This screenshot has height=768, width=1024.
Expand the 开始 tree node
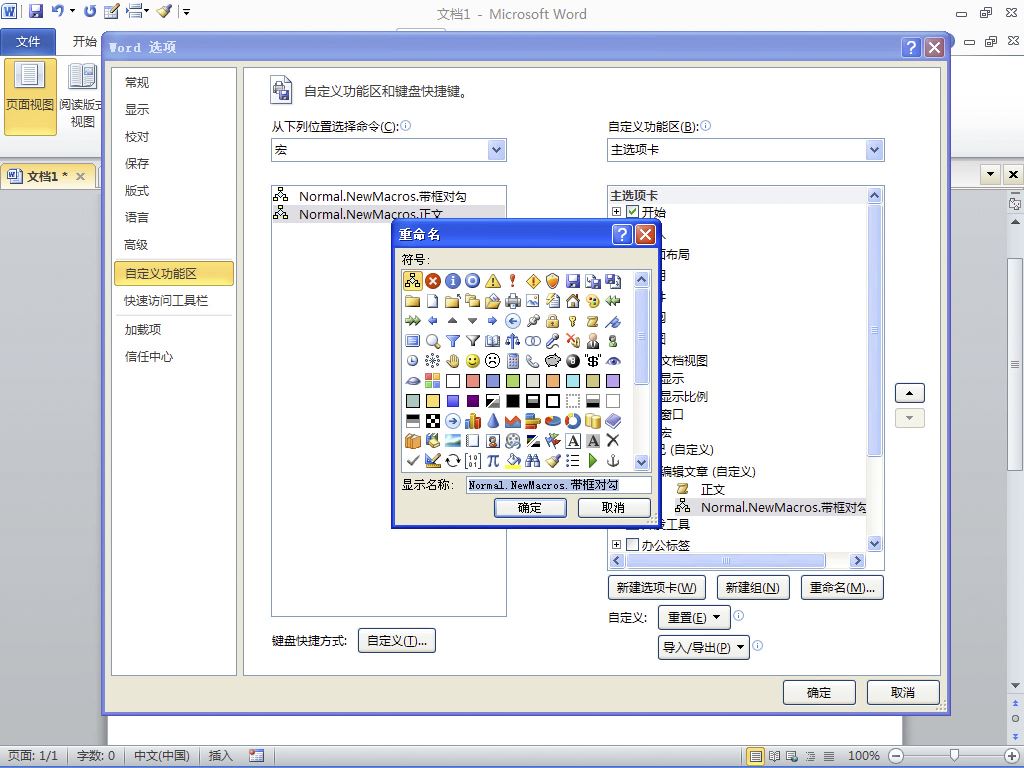click(x=616, y=212)
